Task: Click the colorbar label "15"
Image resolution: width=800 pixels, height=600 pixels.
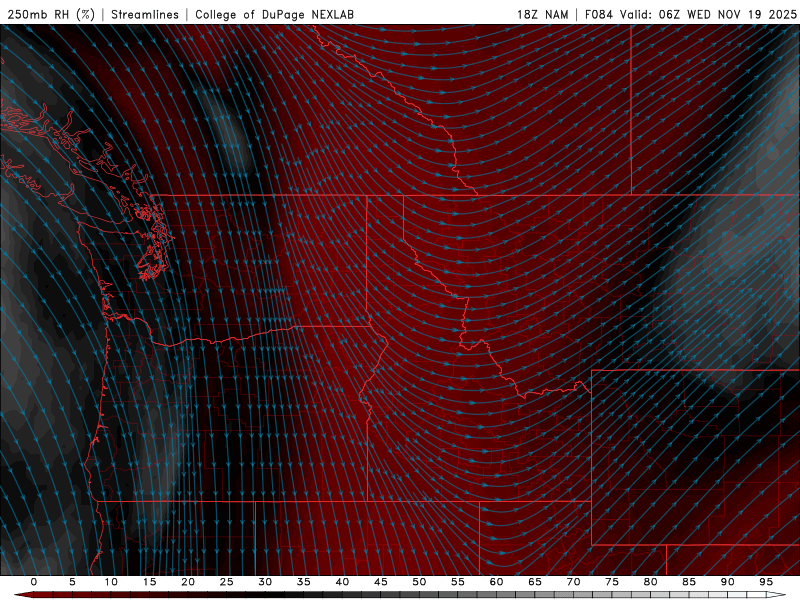Action: (149, 582)
